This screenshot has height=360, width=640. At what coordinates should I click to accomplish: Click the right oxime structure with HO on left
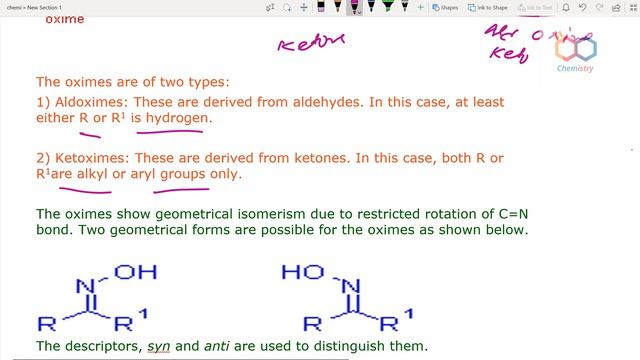coord(348,298)
